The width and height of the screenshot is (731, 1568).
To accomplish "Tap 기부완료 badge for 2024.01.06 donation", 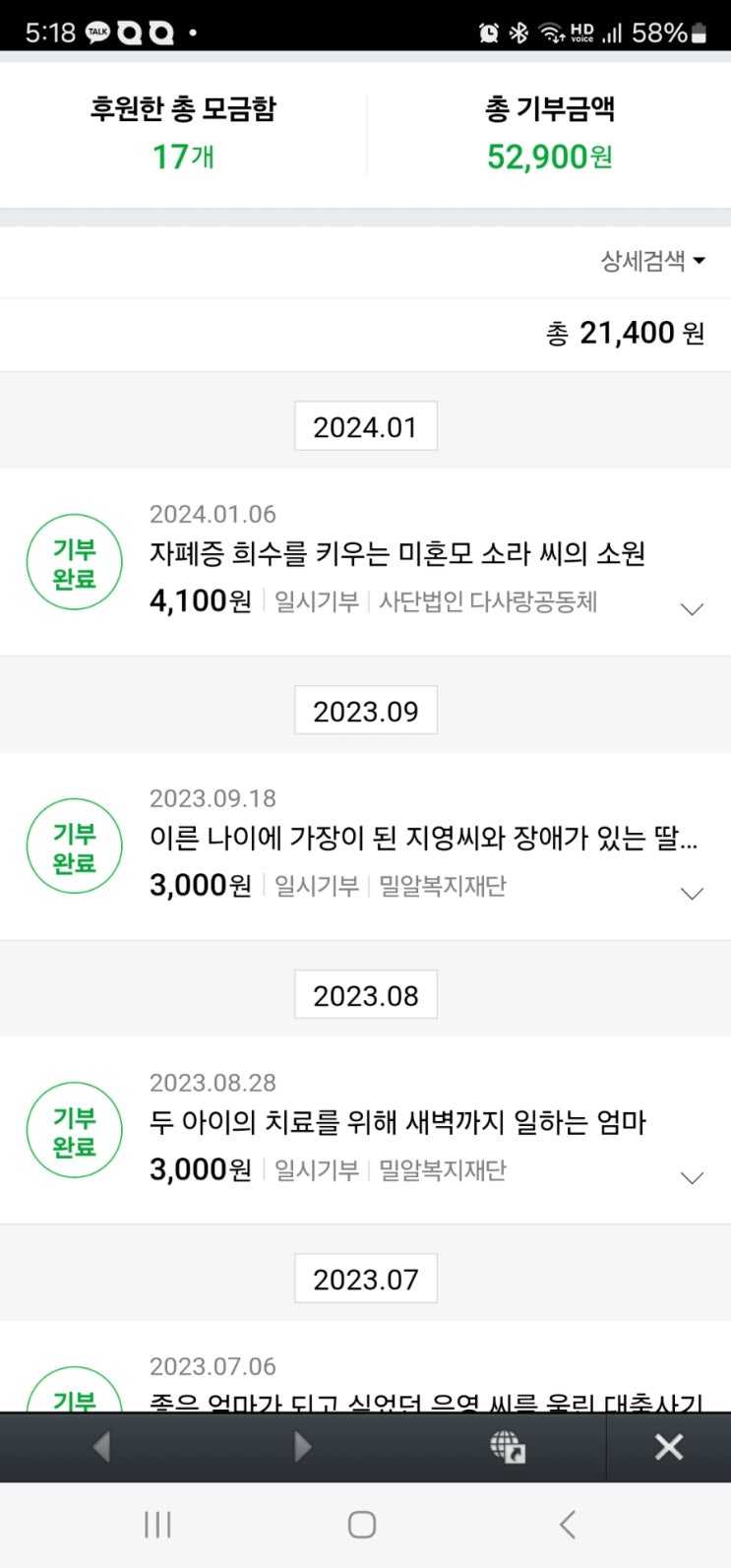I will tap(75, 563).
